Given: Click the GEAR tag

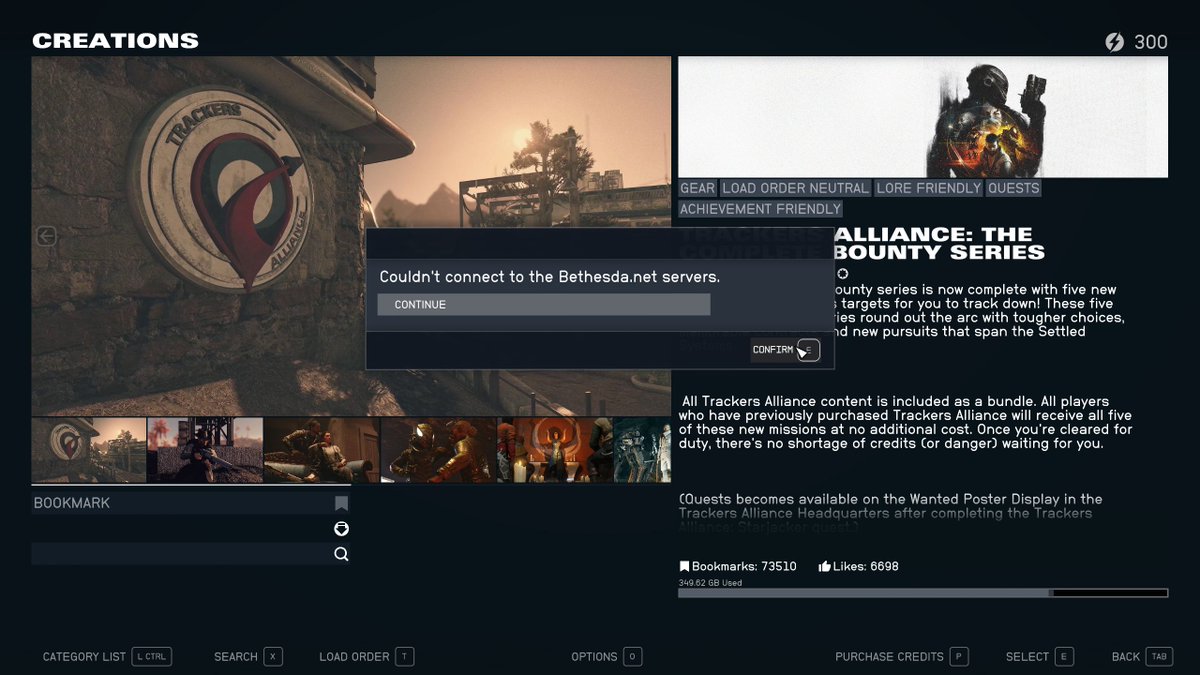Looking at the screenshot, I should pyautogui.click(x=698, y=188).
